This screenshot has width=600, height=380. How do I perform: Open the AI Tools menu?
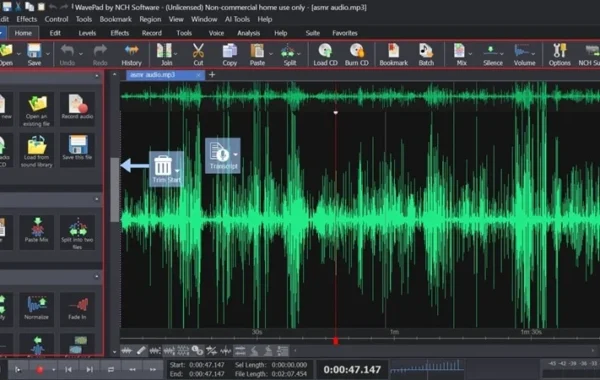point(237,19)
